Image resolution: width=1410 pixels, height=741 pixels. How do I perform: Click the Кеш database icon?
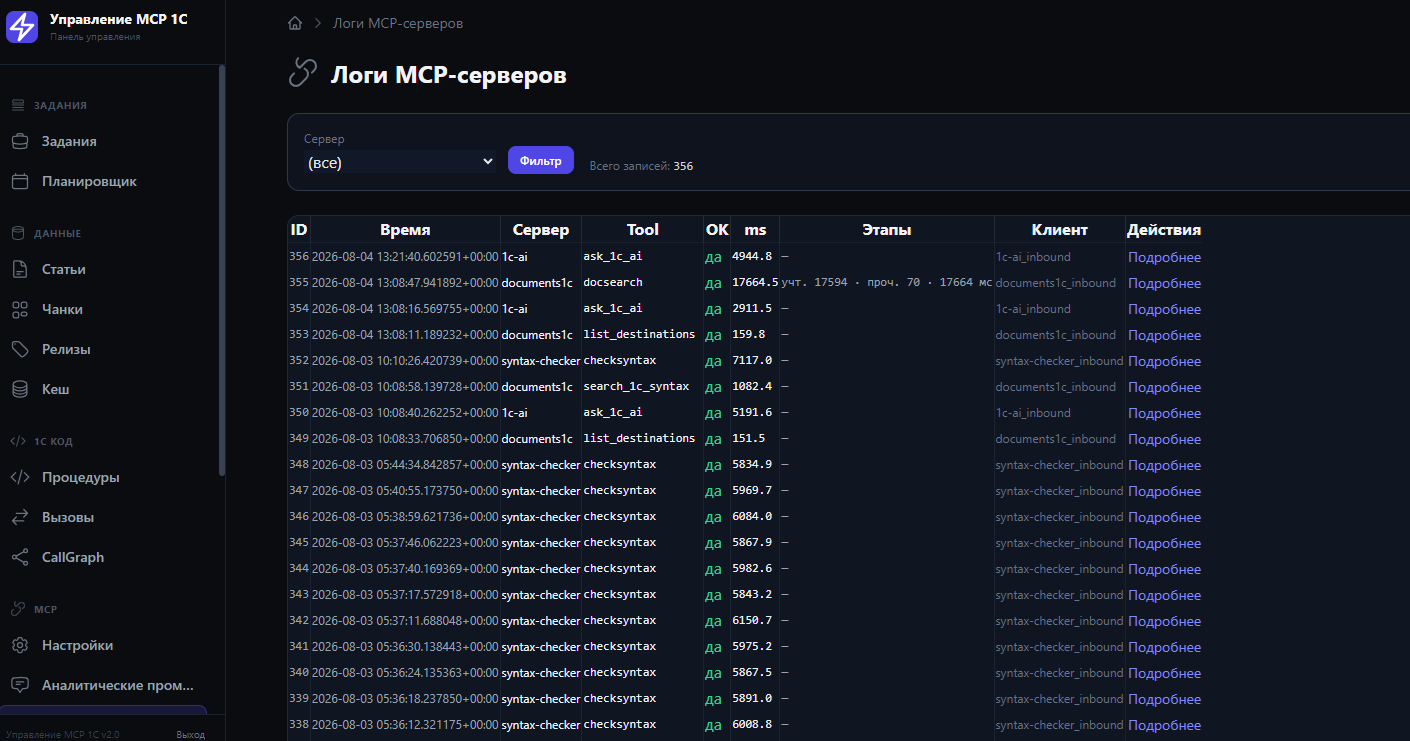20,389
